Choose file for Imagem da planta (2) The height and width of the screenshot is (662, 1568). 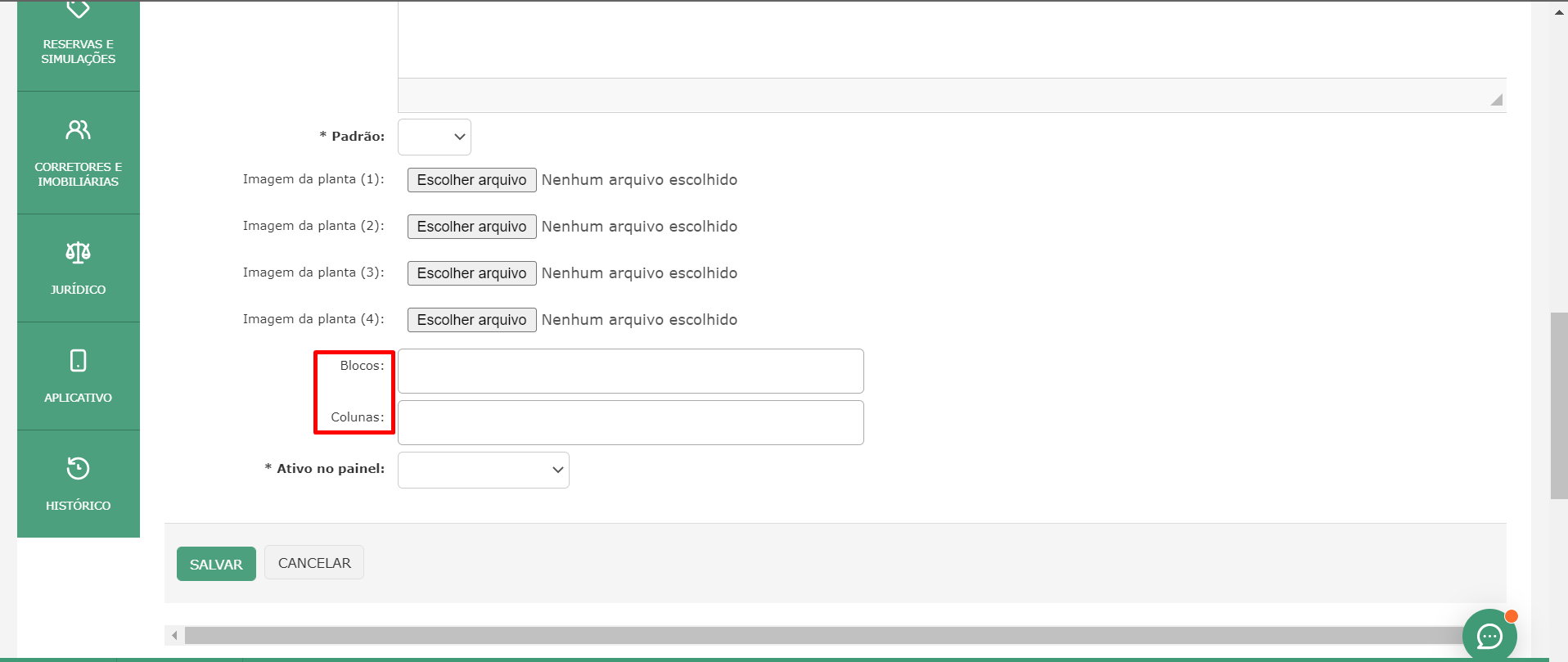point(472,227)
